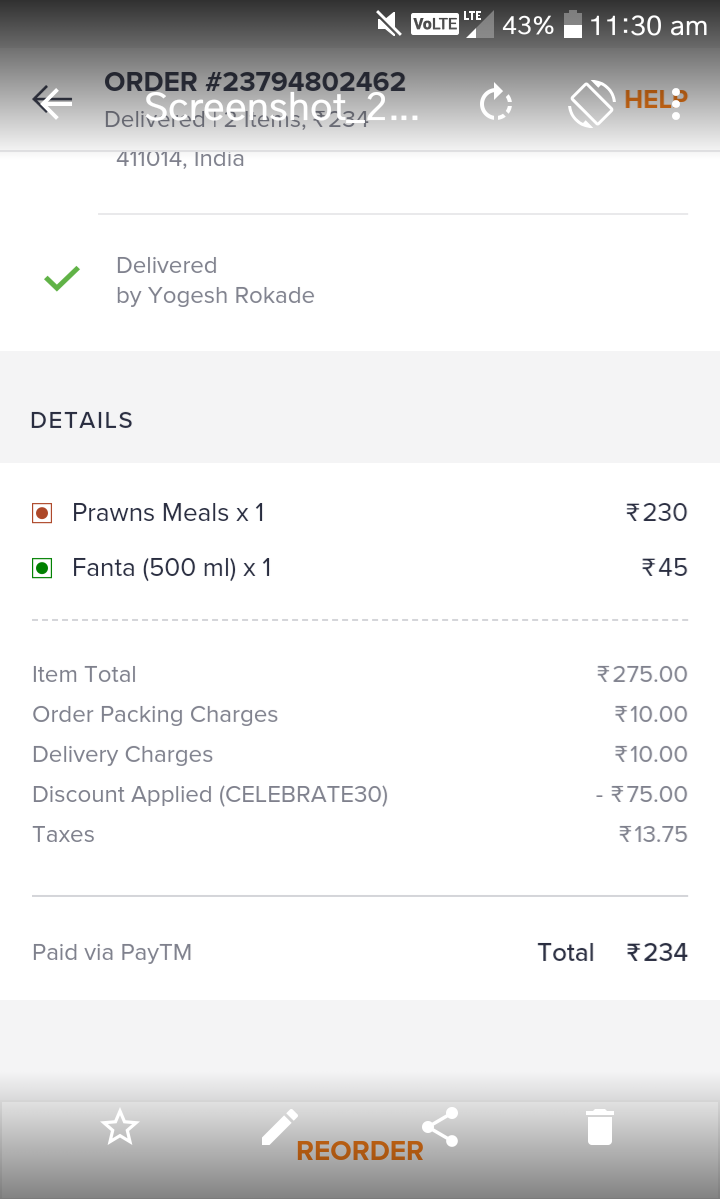Tap the star favorite icon
The height and width of the screenshot is (1199, 720).
[x=120, y=1128]
